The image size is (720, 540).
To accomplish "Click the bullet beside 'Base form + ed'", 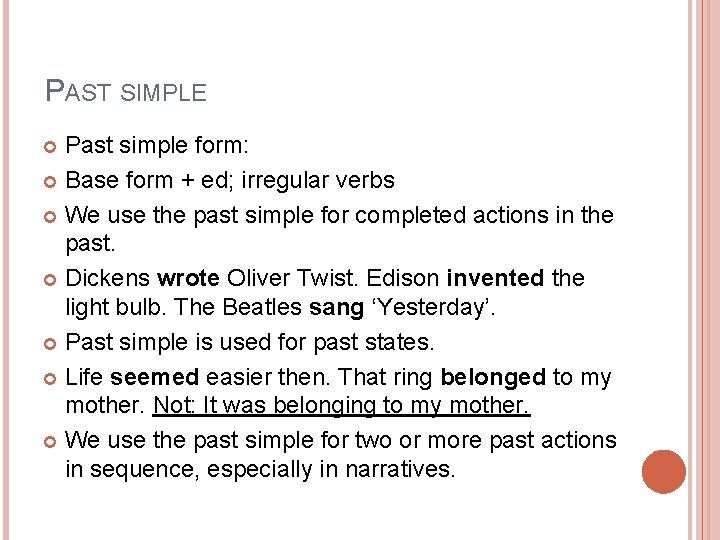I will (x=50, y=181).
